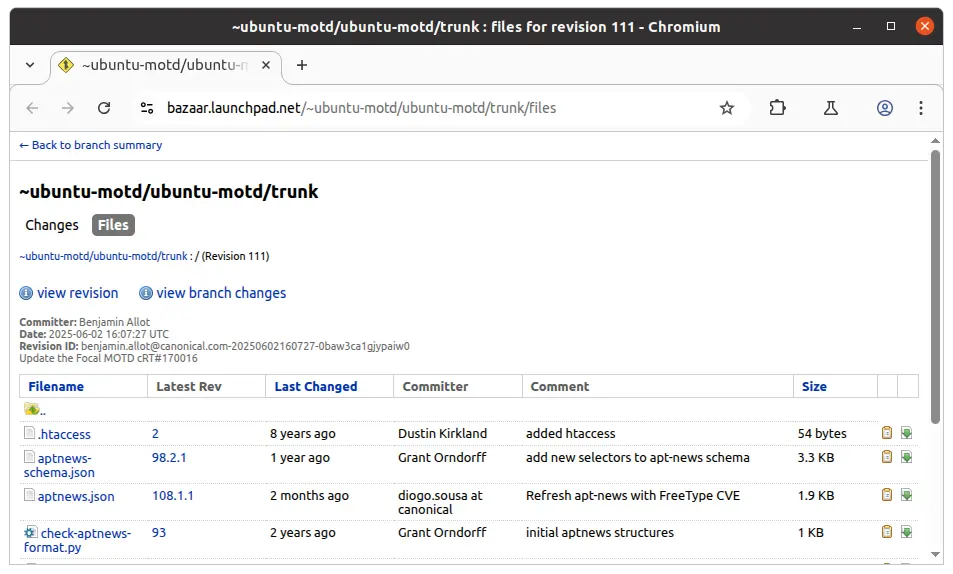Open the view branch changes link
This screenshot has width=953, height=574.
pos(221,293)
